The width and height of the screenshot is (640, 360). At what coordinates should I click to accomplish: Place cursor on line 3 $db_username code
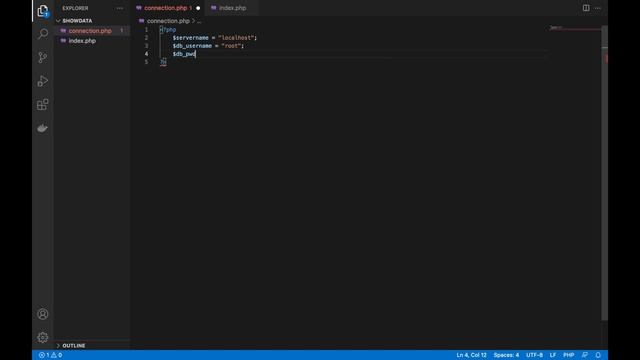pyautogui.click(x=208, y=46)
